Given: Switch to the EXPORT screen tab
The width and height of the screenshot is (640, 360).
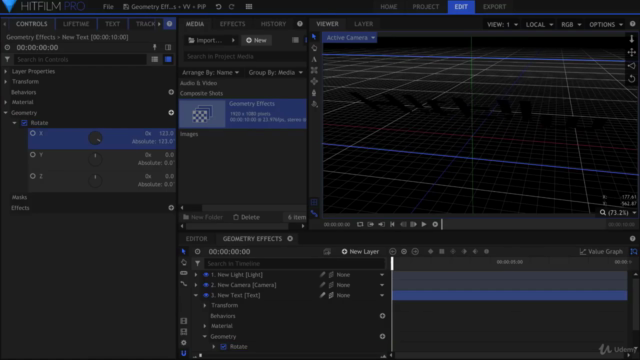Looking at the screenshot, I should tap(494, 7).
